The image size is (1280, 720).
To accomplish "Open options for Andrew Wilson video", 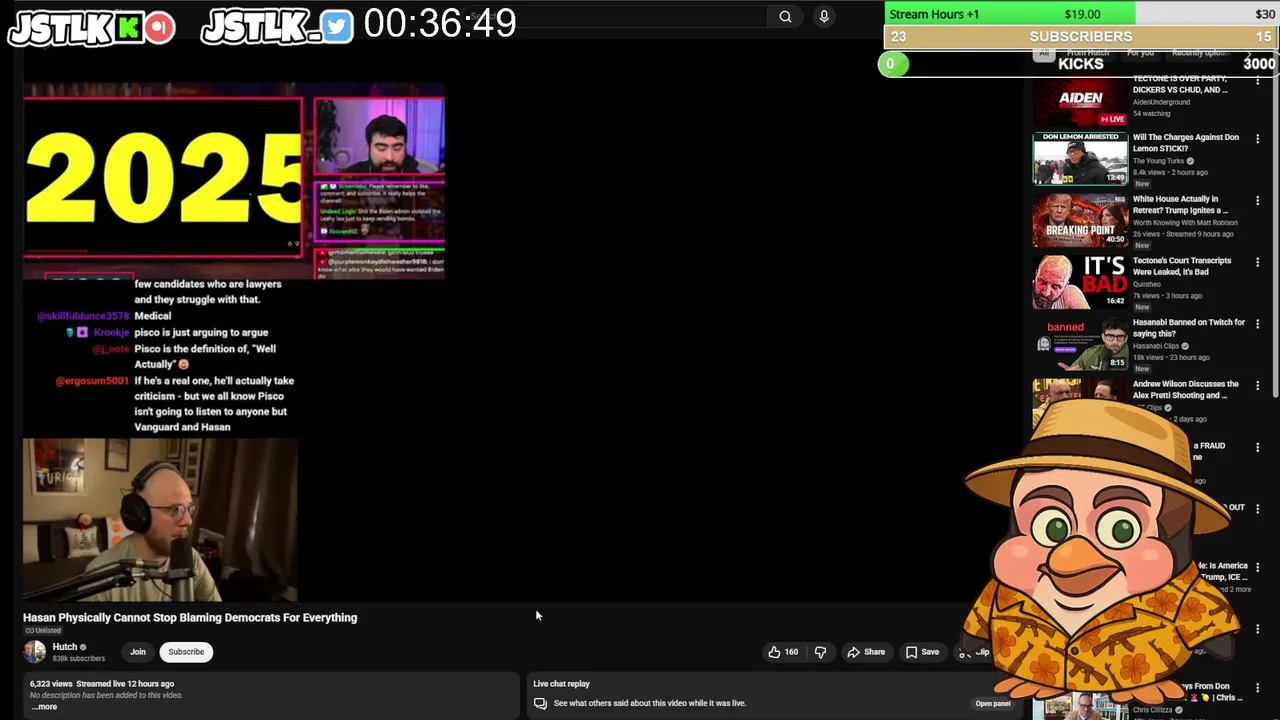I will pos(1257,386).
